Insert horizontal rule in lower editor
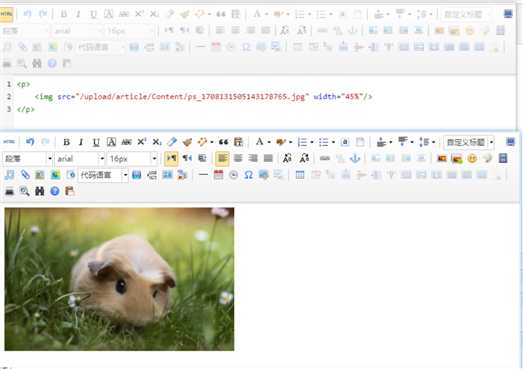This screenshot has height=369, width=523. 203,175
